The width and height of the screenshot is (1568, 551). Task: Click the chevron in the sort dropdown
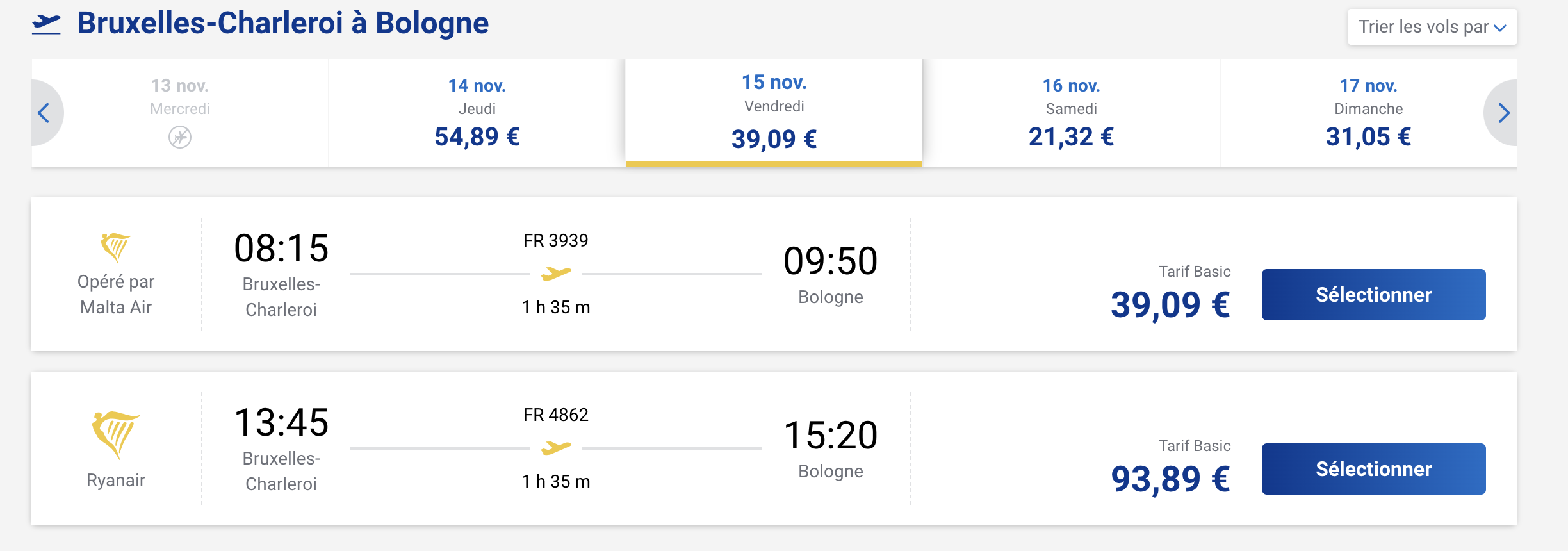point(1500,28)
